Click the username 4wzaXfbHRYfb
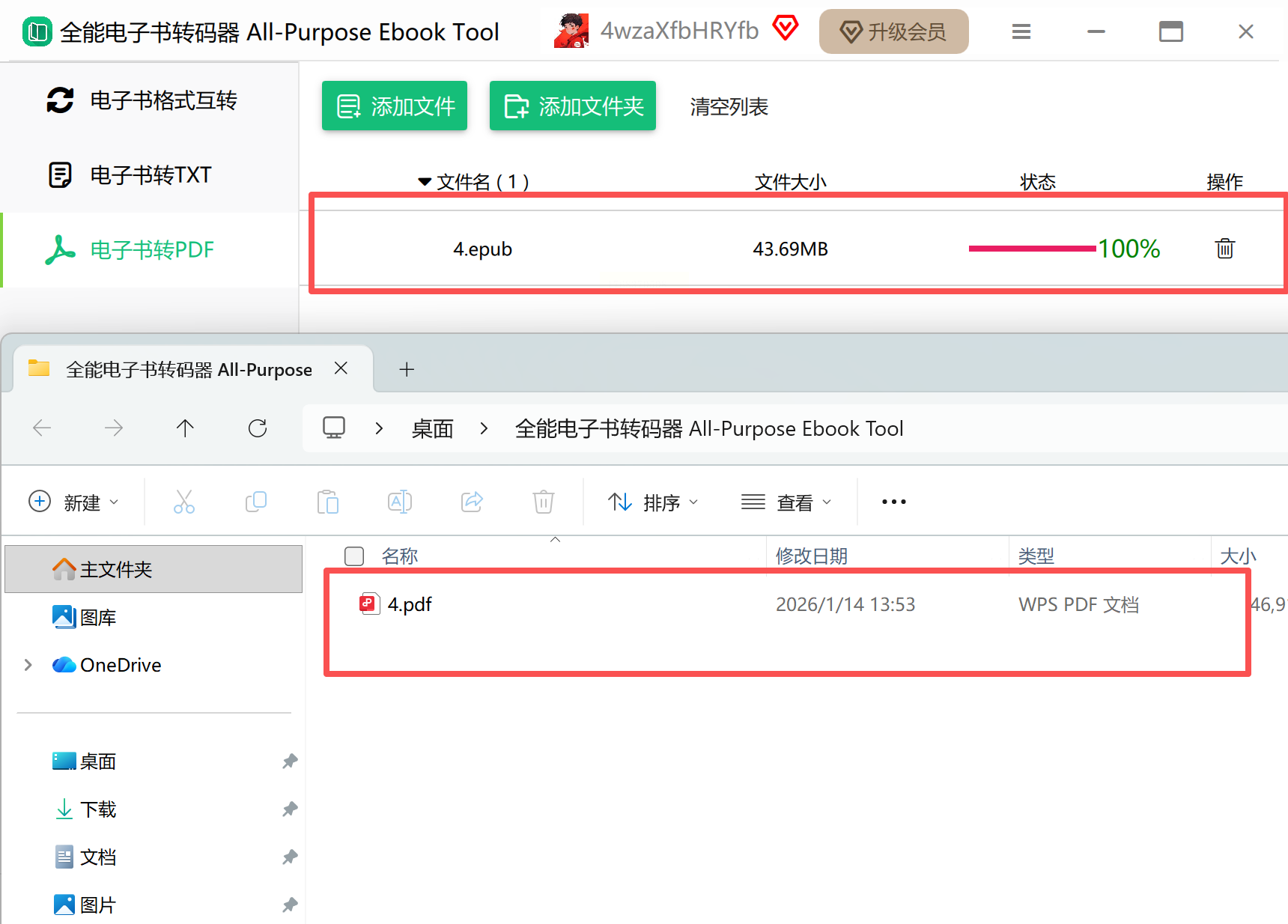This screenshot has height=924, width=1288. pyautogui.click(x=679, y=31)
